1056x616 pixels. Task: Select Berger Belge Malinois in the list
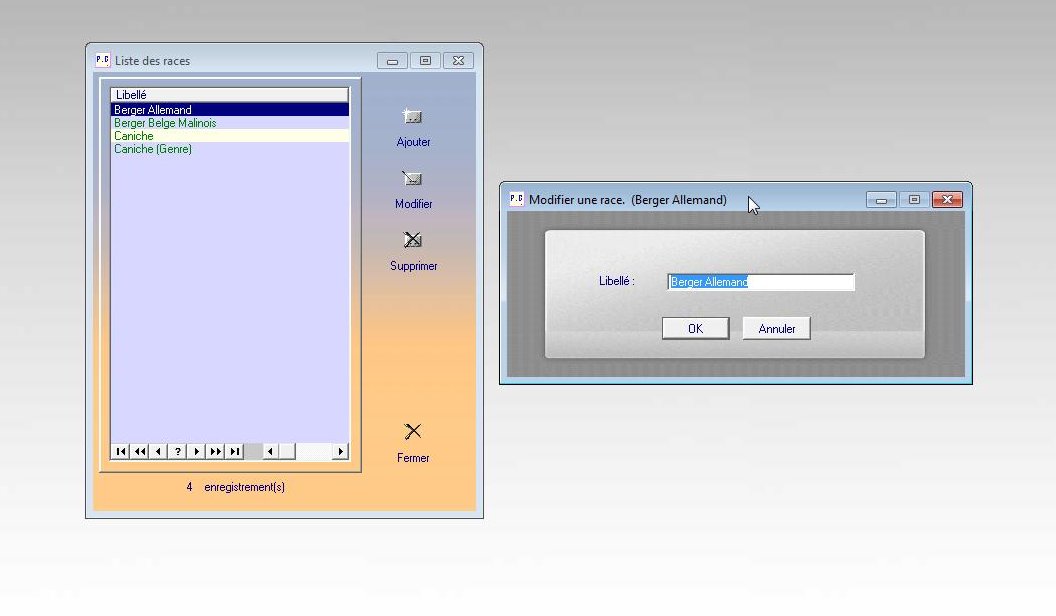click(165, 123)
